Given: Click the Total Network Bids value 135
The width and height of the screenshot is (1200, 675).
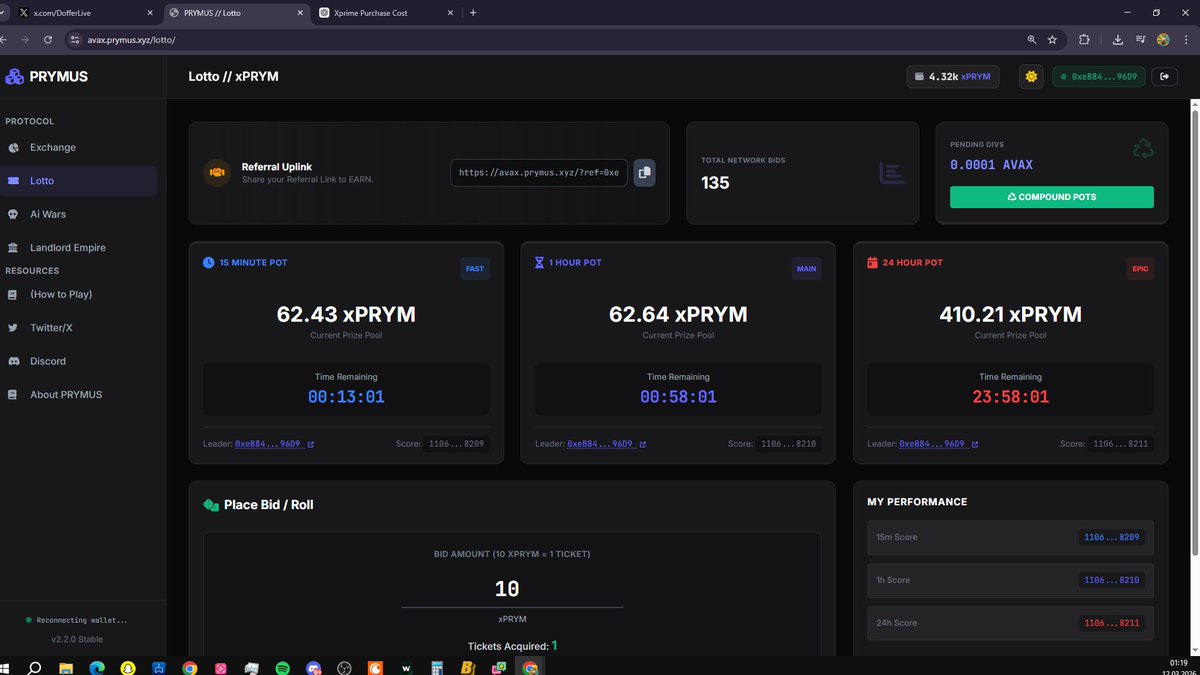Looking at the screenshot, I should [x=715, y=183].
